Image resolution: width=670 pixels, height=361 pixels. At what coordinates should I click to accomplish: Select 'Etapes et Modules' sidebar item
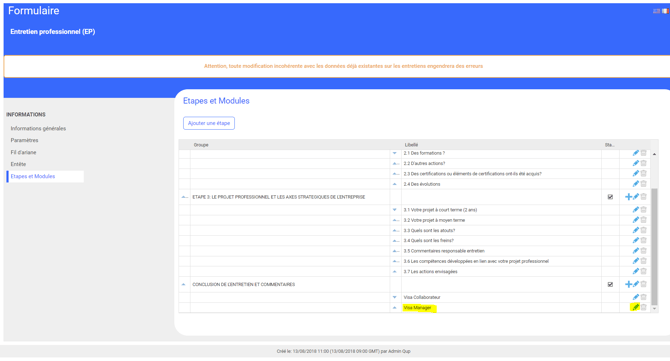tap(45, 176)
